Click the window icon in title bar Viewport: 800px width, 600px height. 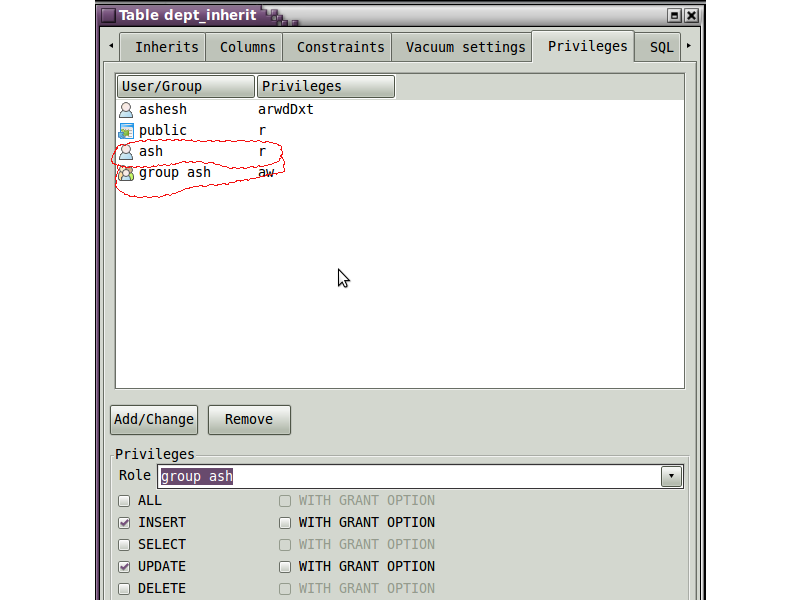pos(108,15)
